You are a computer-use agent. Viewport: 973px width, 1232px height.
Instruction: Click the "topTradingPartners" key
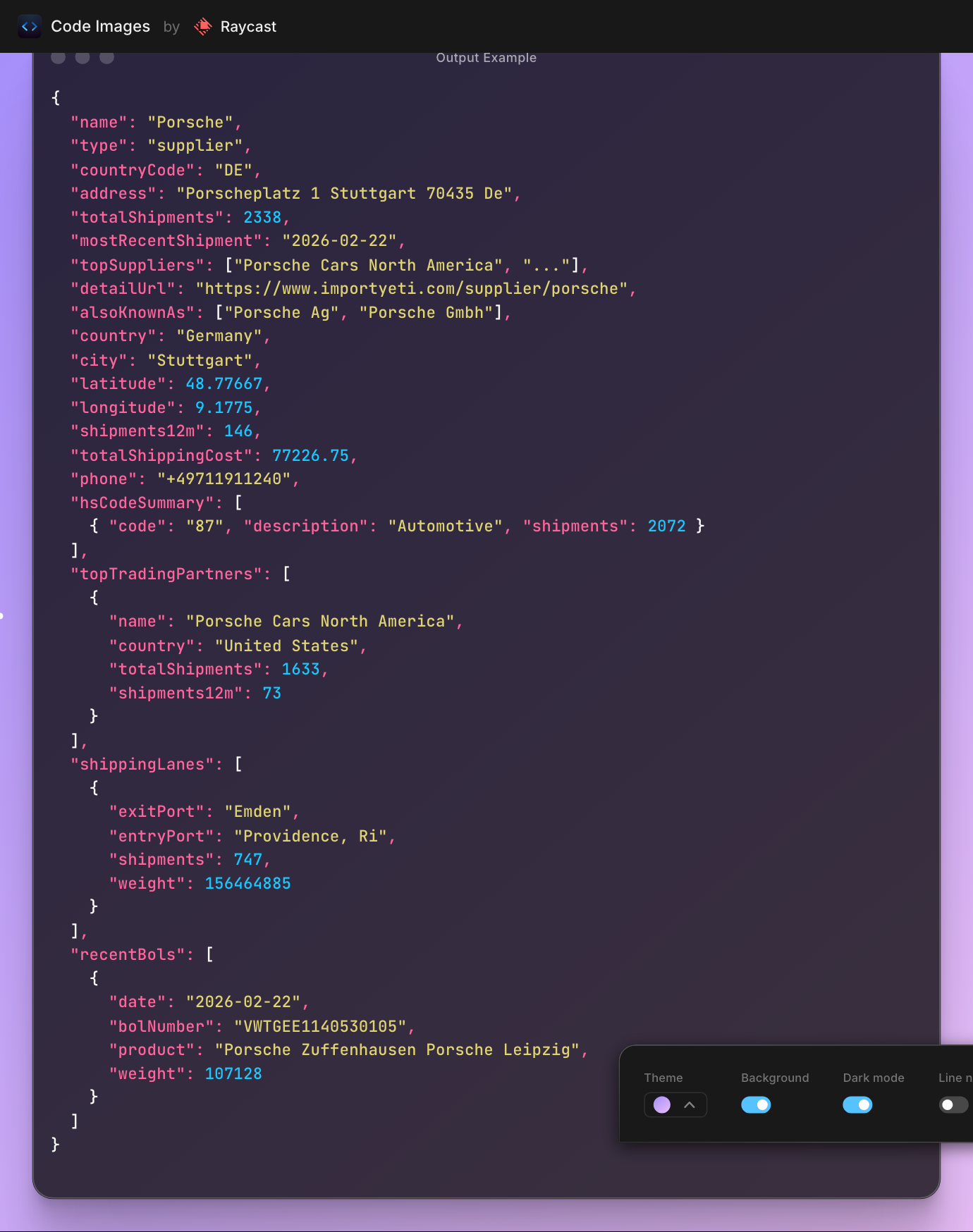166,574
